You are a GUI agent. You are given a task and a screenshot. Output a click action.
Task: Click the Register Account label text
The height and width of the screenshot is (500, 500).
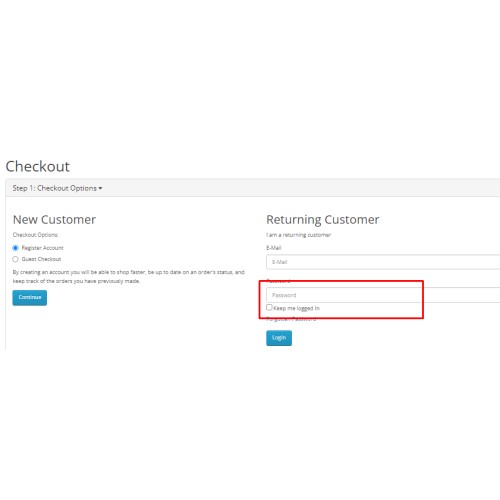pyautogui.click(x=42, y=248)
